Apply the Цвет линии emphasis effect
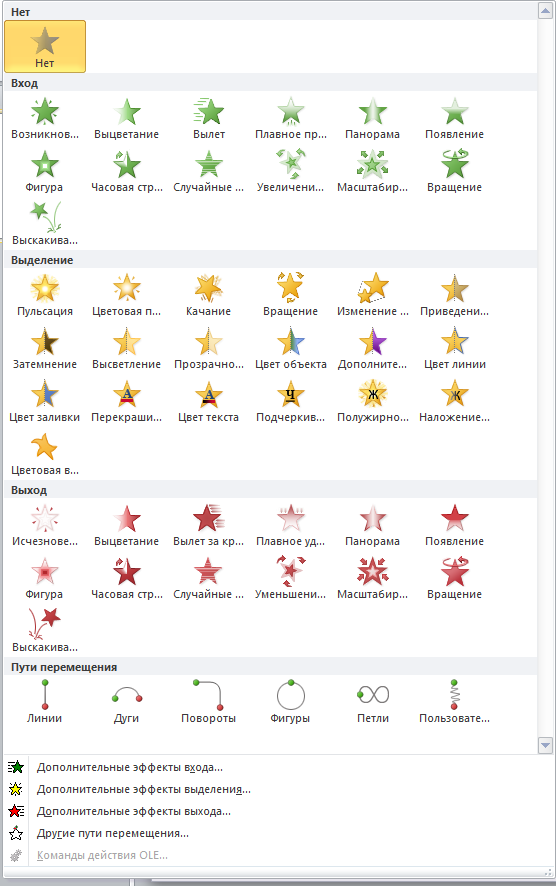The height and width of the screenshot is (886, 556). click(x=455, y=349)
